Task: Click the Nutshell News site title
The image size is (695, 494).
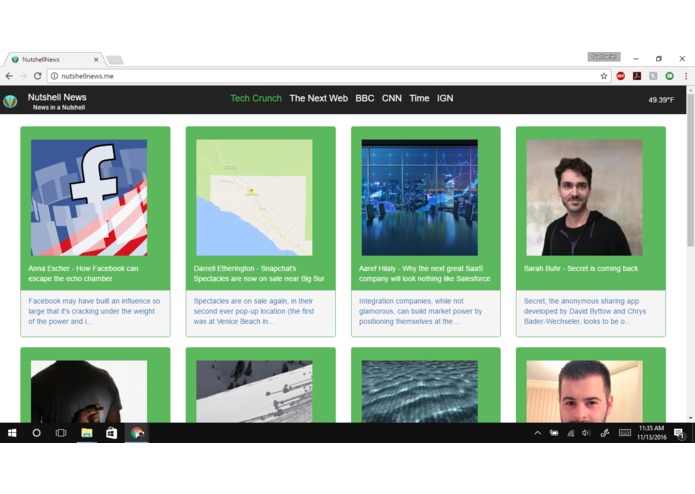Action: coord(57,97)
